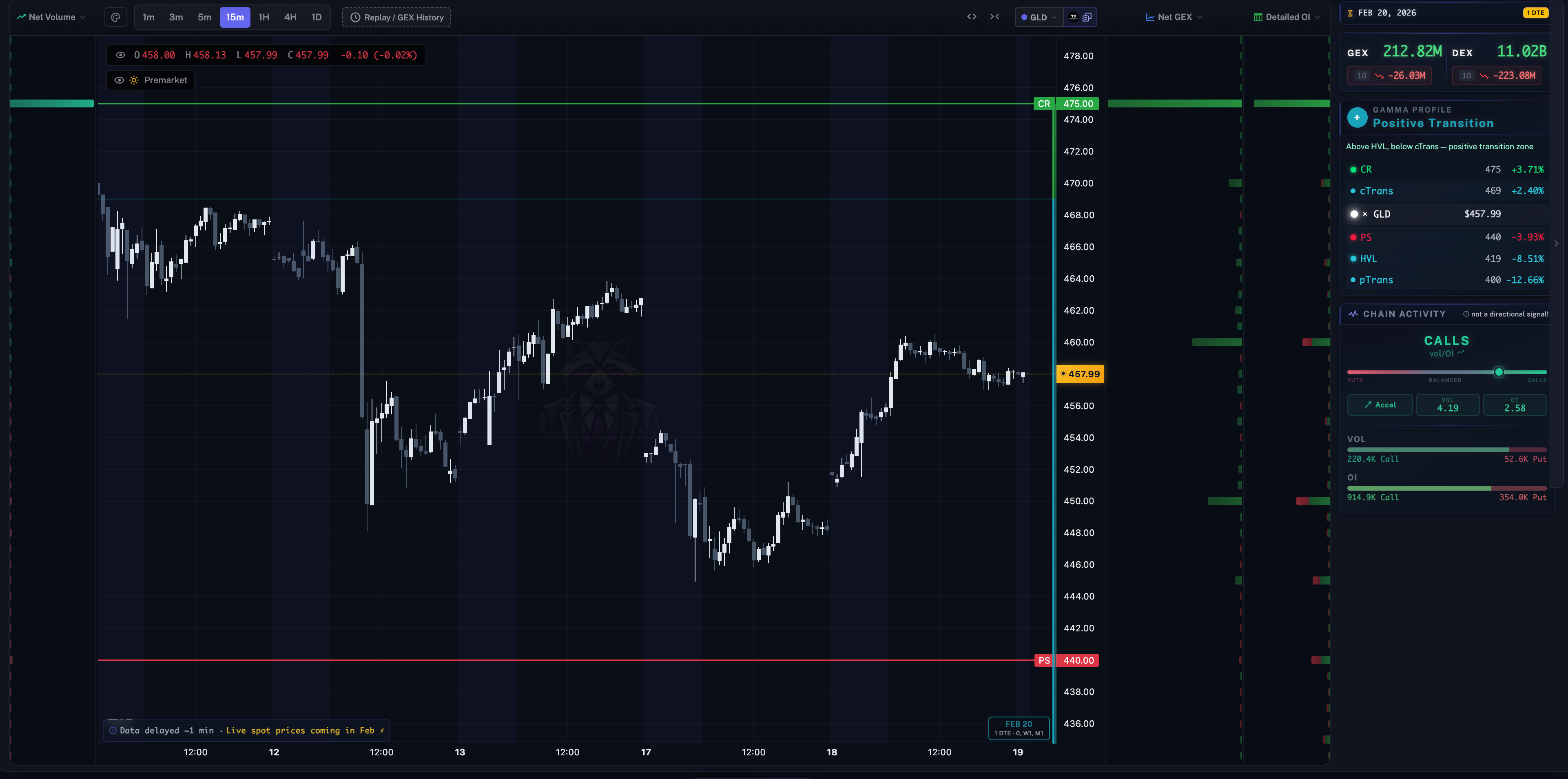
Task: Toggle OHLC values visibility eye
Action: click(120, 55)
